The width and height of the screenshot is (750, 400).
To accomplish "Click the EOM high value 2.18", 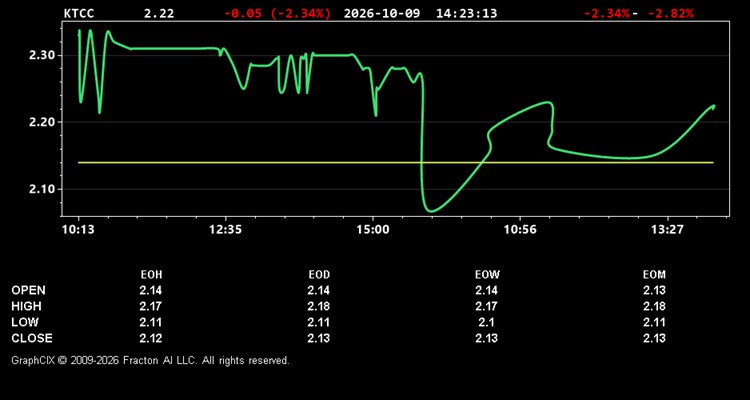I will 654,306.
